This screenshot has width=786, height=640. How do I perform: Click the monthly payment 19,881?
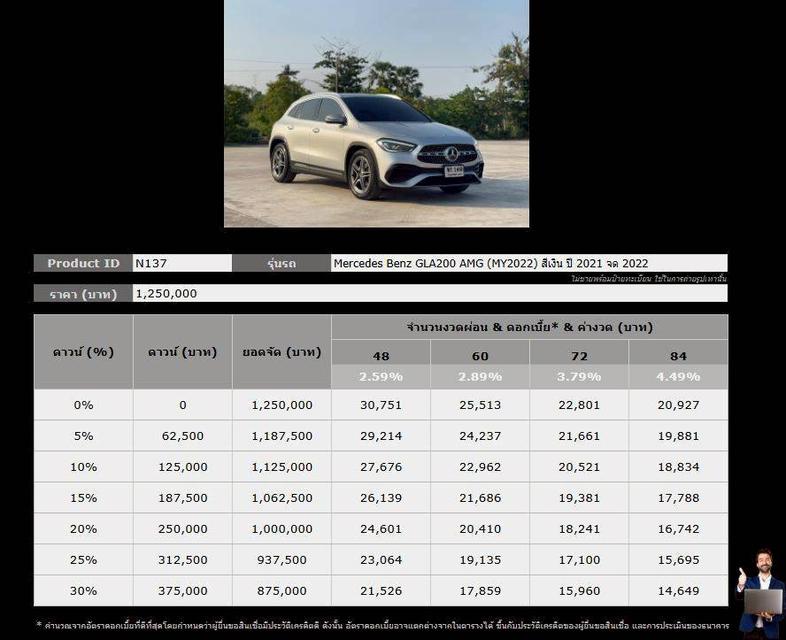pos(678,436)
